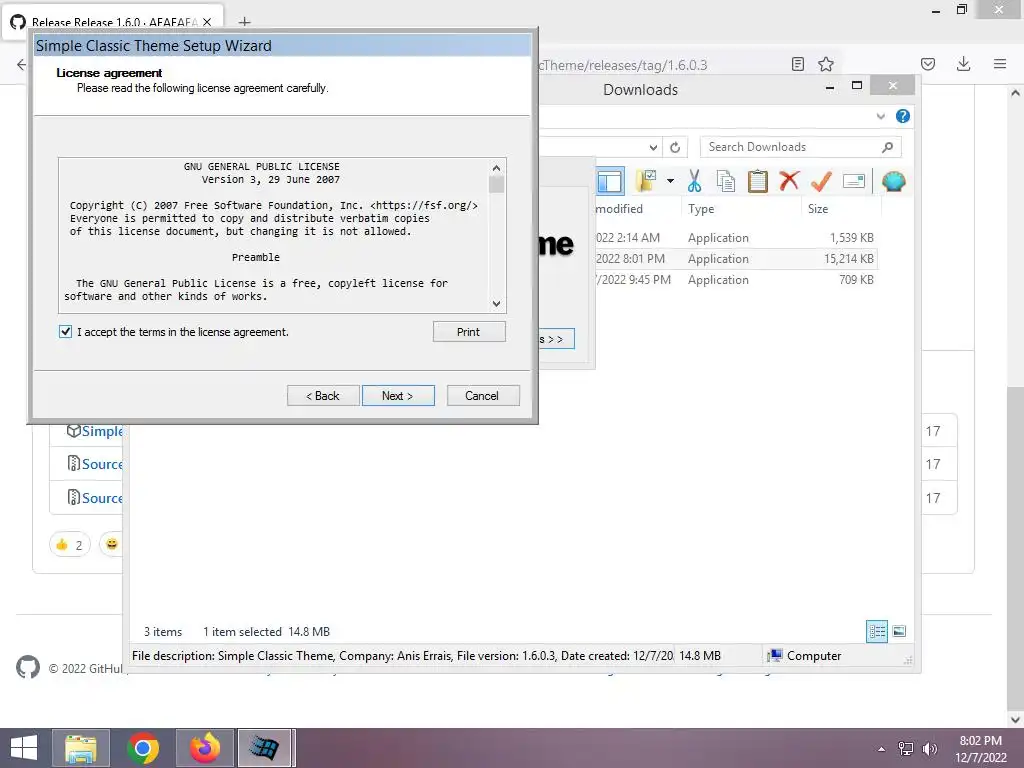
Task: Select the 15,214 KB application row
Action: pos(735,259)
